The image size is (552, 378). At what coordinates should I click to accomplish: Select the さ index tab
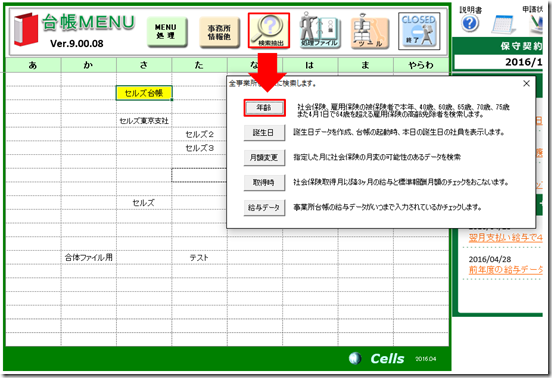point(144,65)
